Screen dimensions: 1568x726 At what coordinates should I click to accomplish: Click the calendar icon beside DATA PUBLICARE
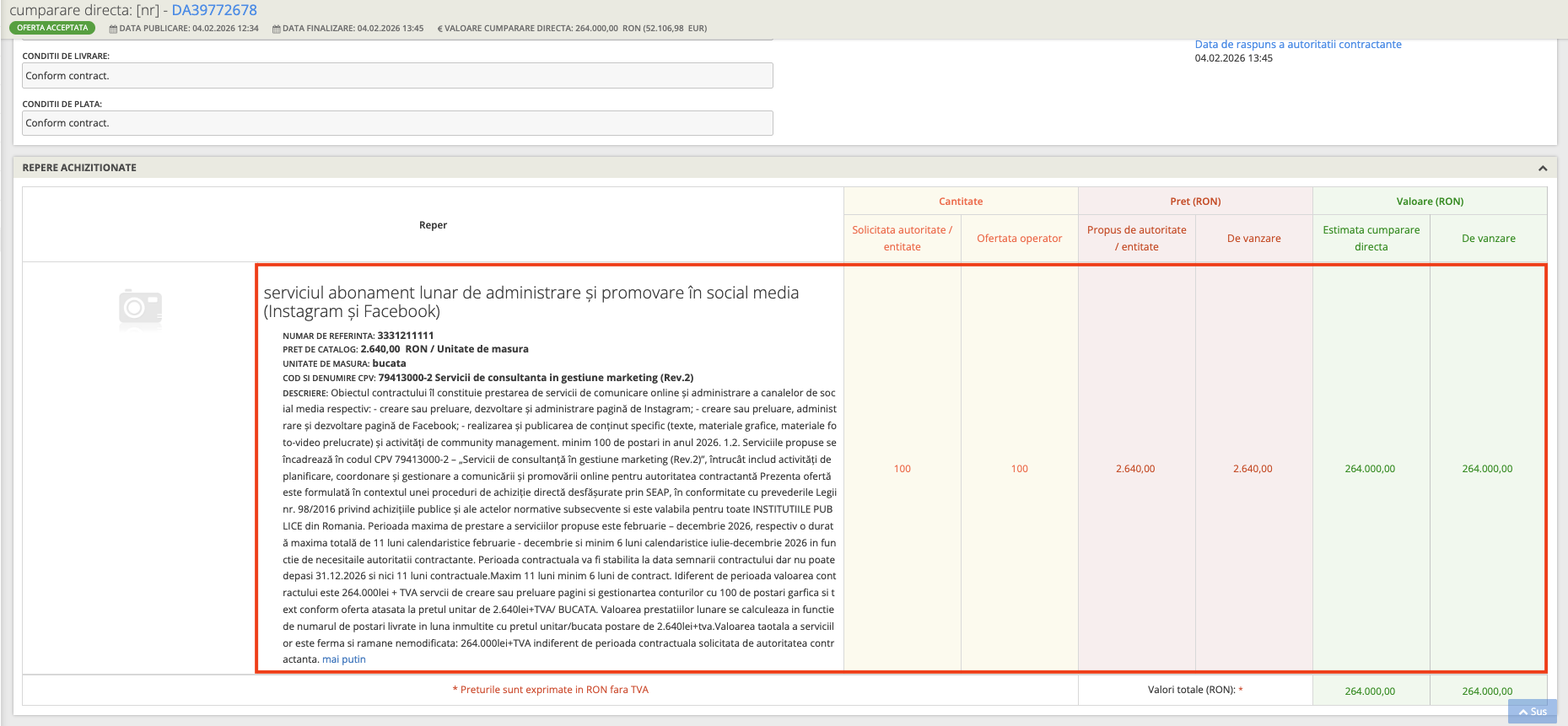(x=113, y=29)
